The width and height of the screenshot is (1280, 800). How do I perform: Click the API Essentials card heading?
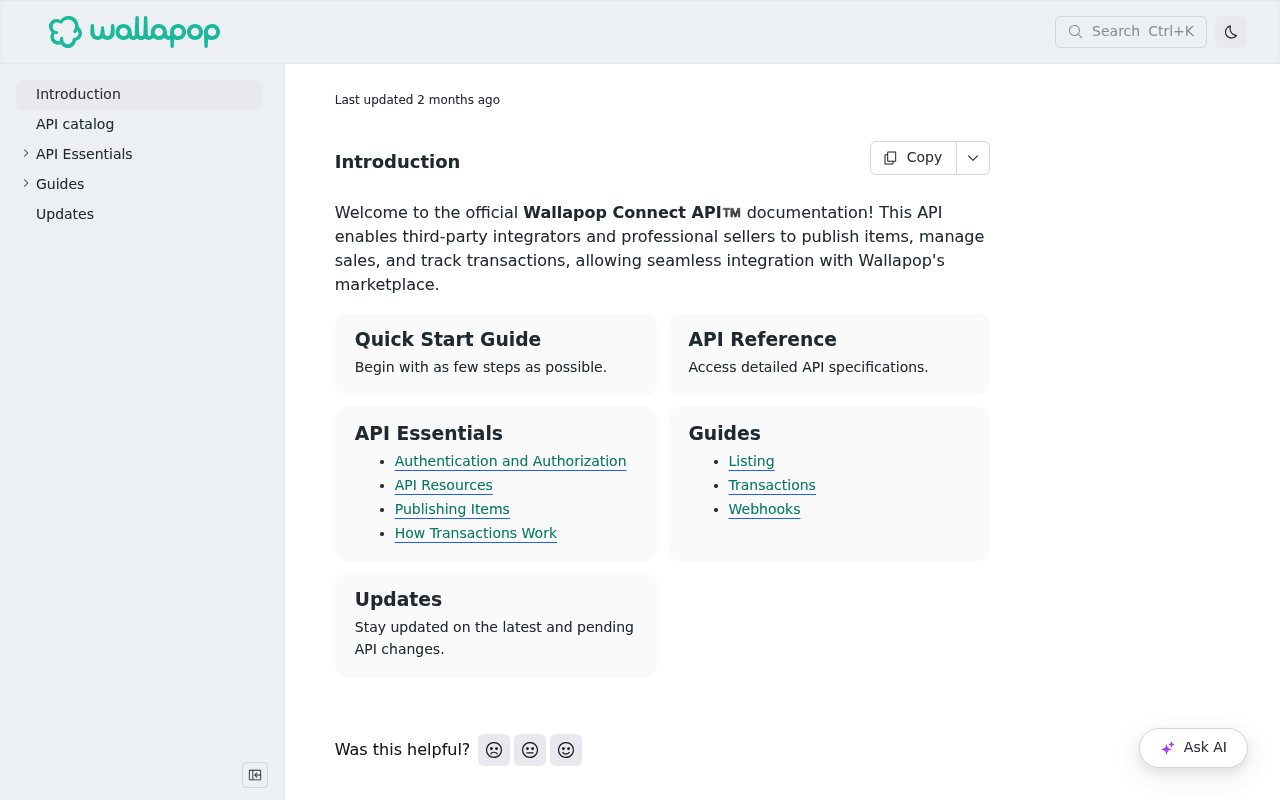(x=428, y=433)
